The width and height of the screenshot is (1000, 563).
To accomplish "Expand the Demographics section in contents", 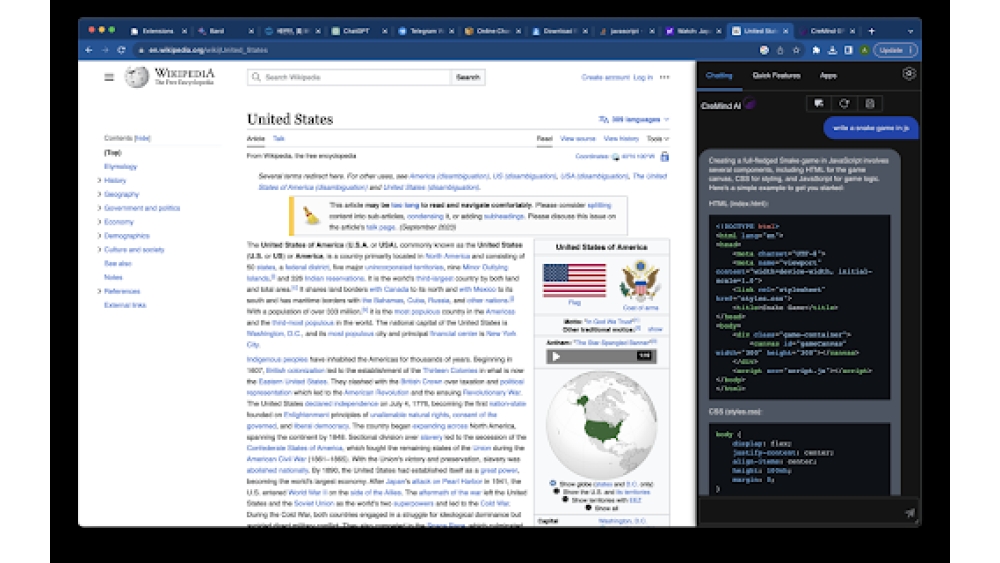I will coord(99,236).
